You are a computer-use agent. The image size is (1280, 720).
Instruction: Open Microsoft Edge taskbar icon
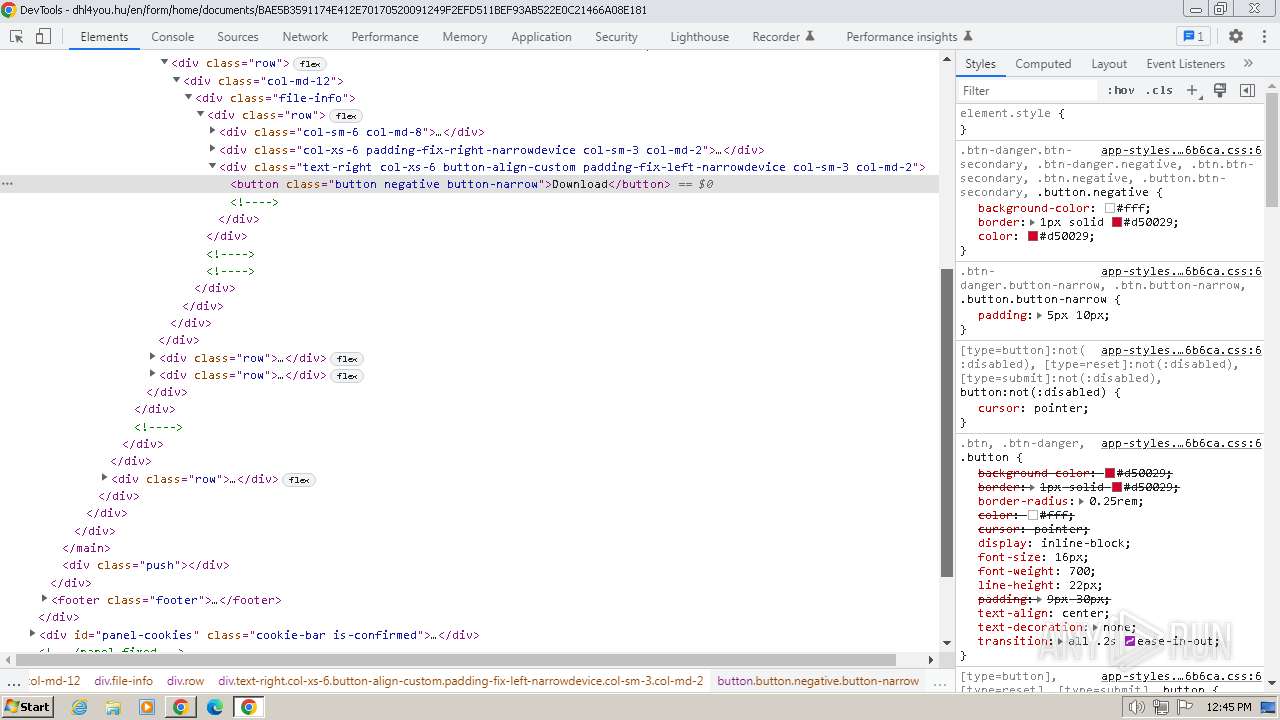[x=215, y=707]
